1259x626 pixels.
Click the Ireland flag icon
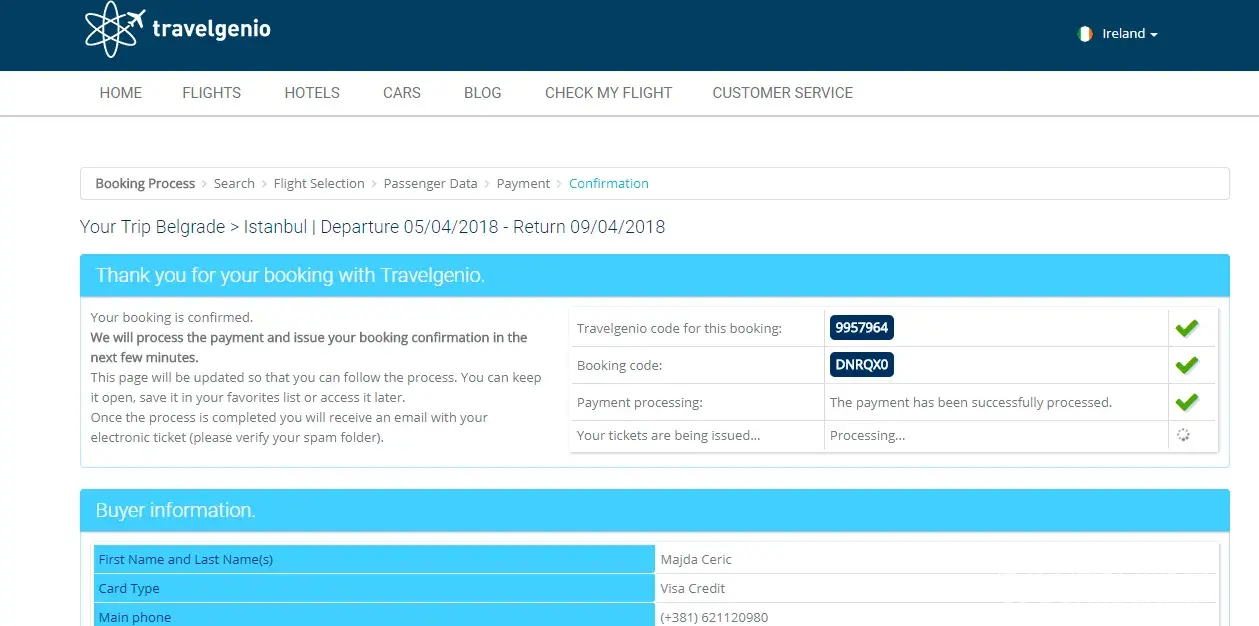[x=1085, y=34]
